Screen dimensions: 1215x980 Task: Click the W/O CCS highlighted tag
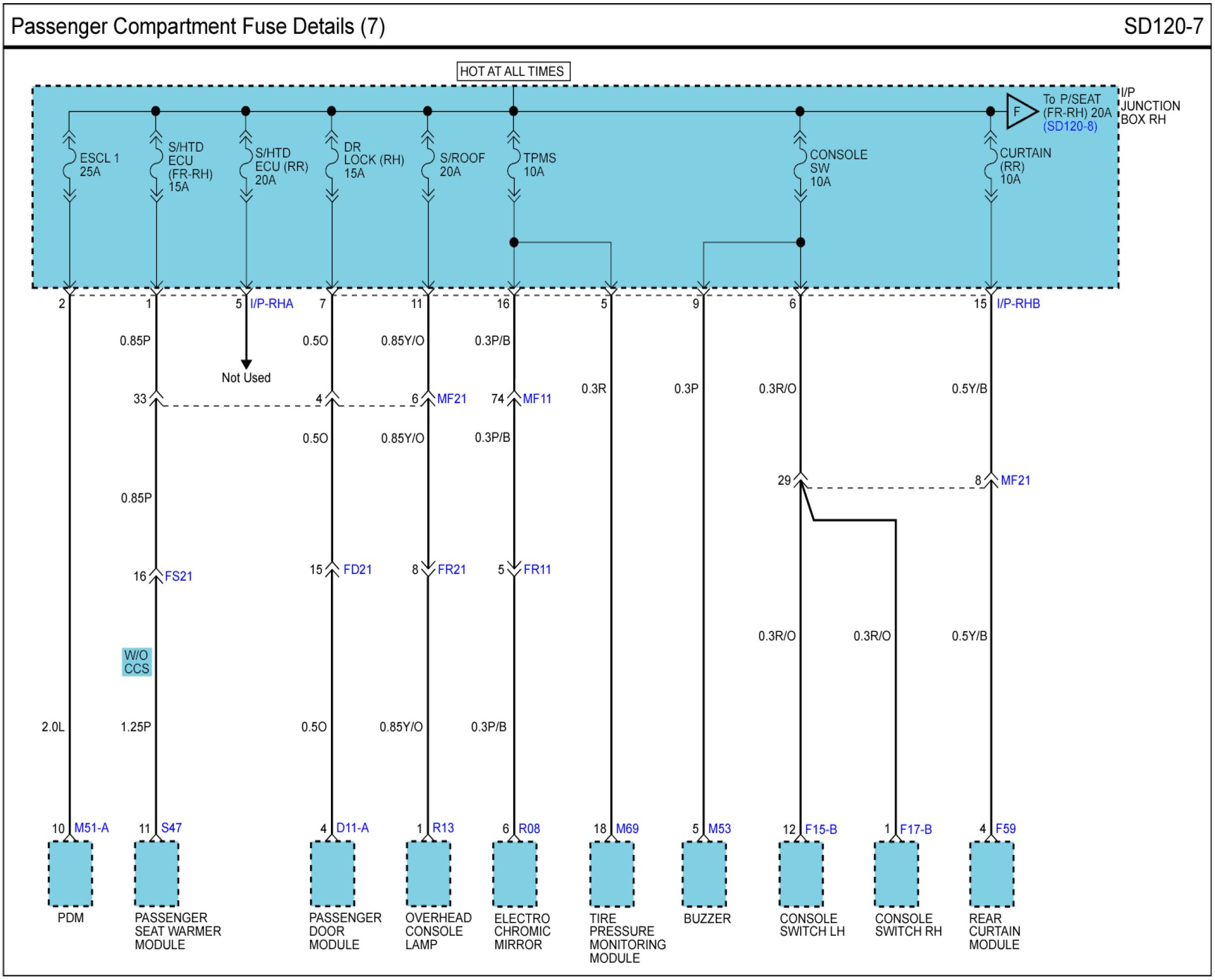click(136, 662)
